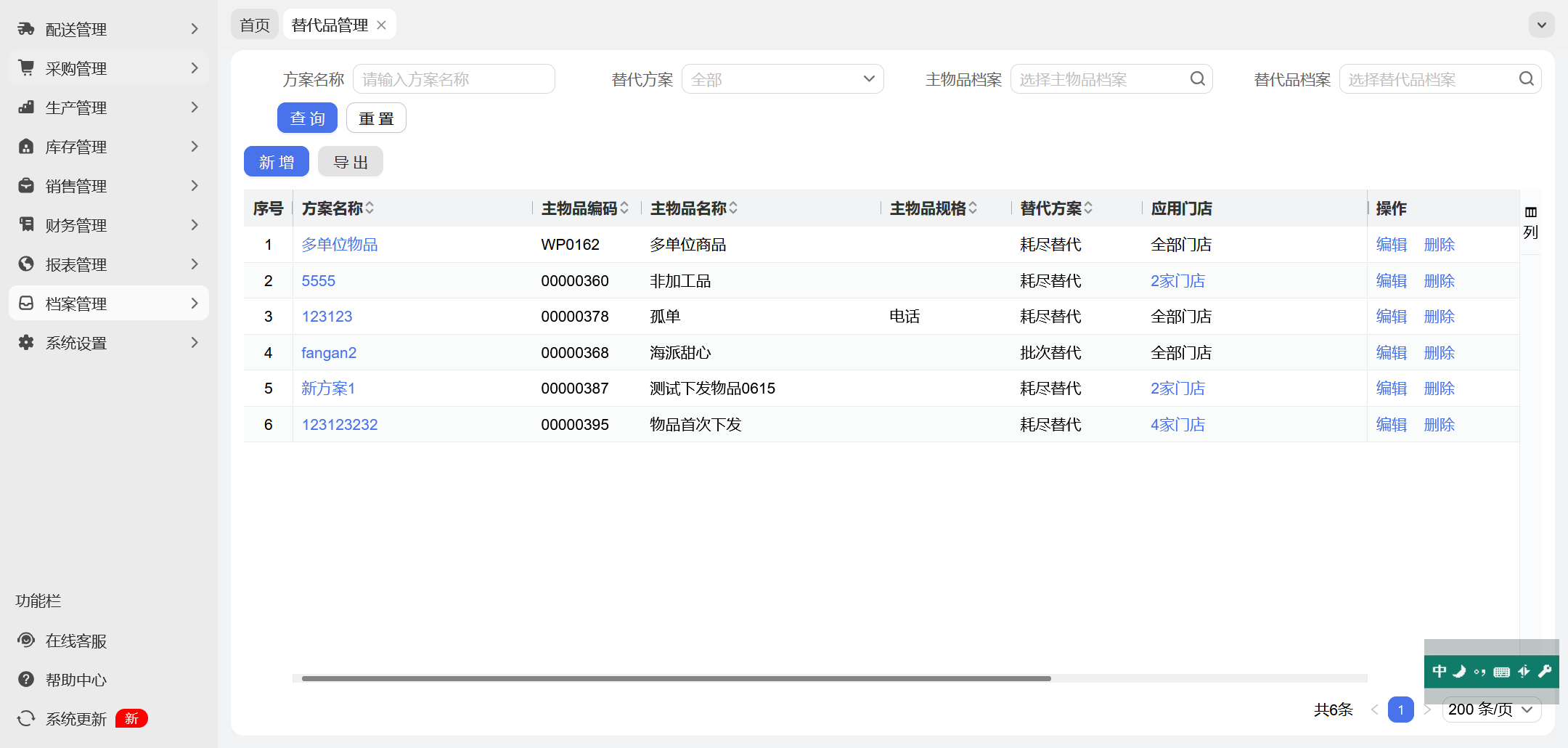Click the table's horizontal scrollbar
Screen dimensions: 1568x748
[x=677, y=678]
